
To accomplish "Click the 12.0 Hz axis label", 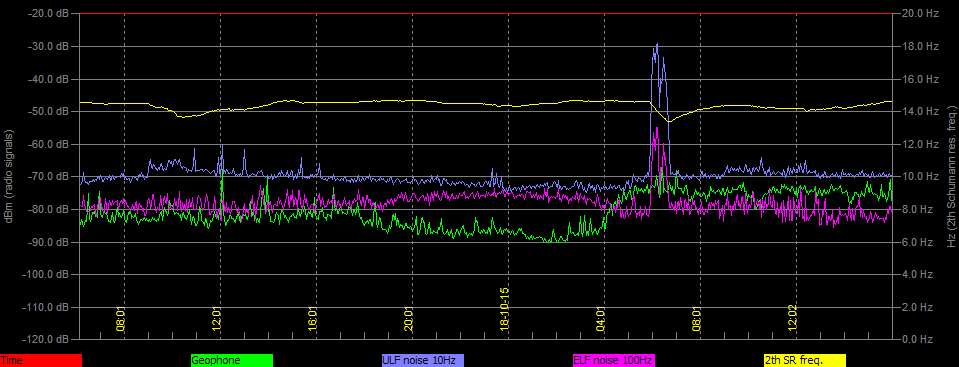I will click(920, 144).
